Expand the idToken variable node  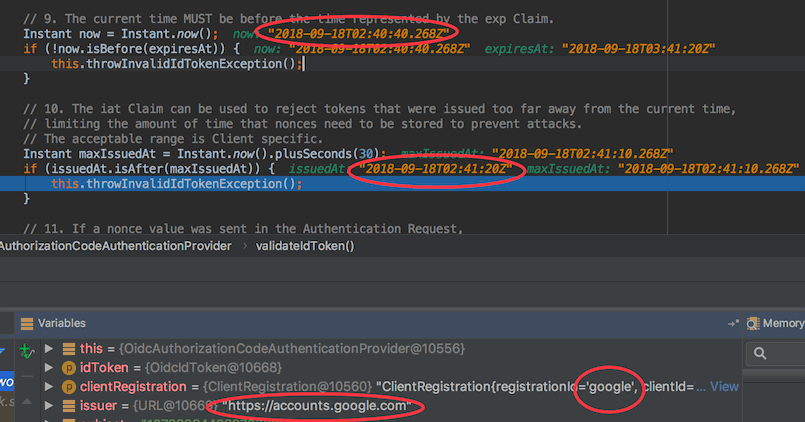coord(48,368)
